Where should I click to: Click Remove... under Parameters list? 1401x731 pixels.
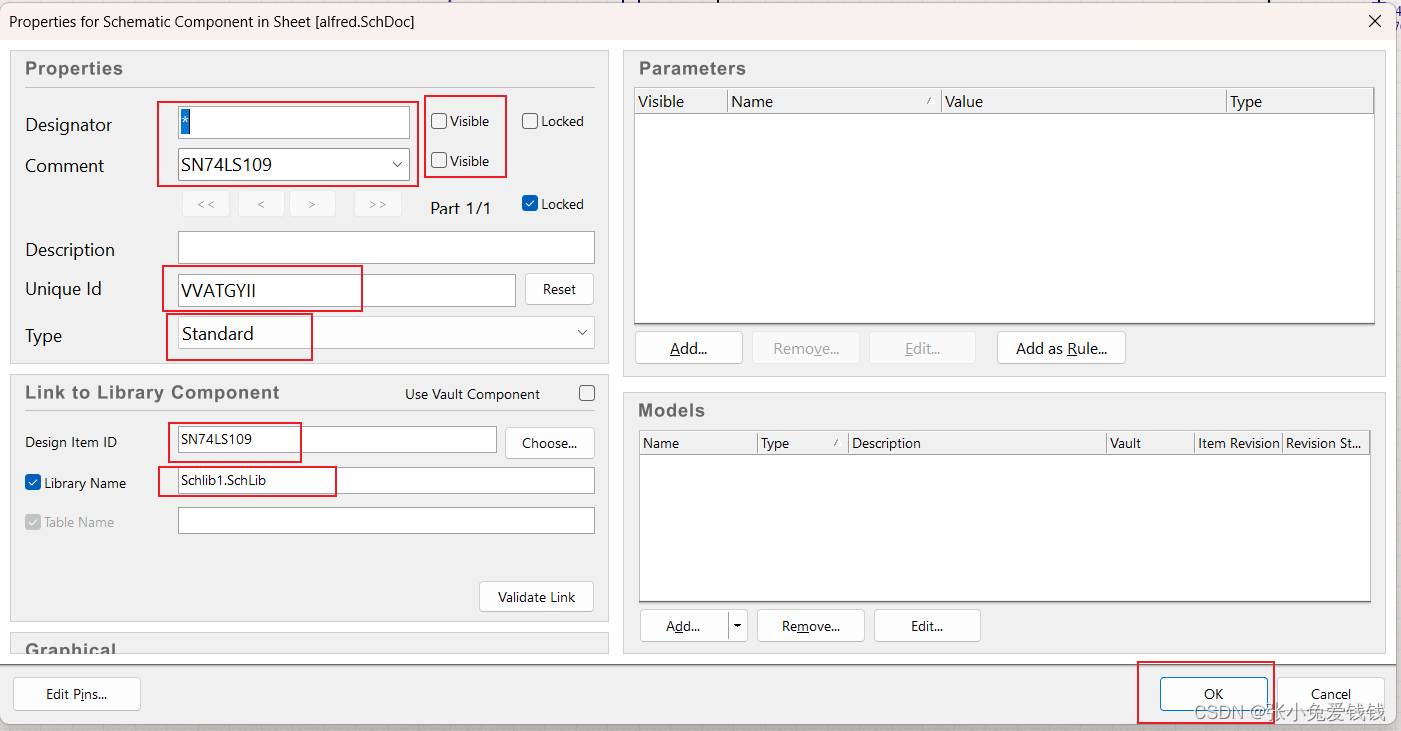pos(806,348)
